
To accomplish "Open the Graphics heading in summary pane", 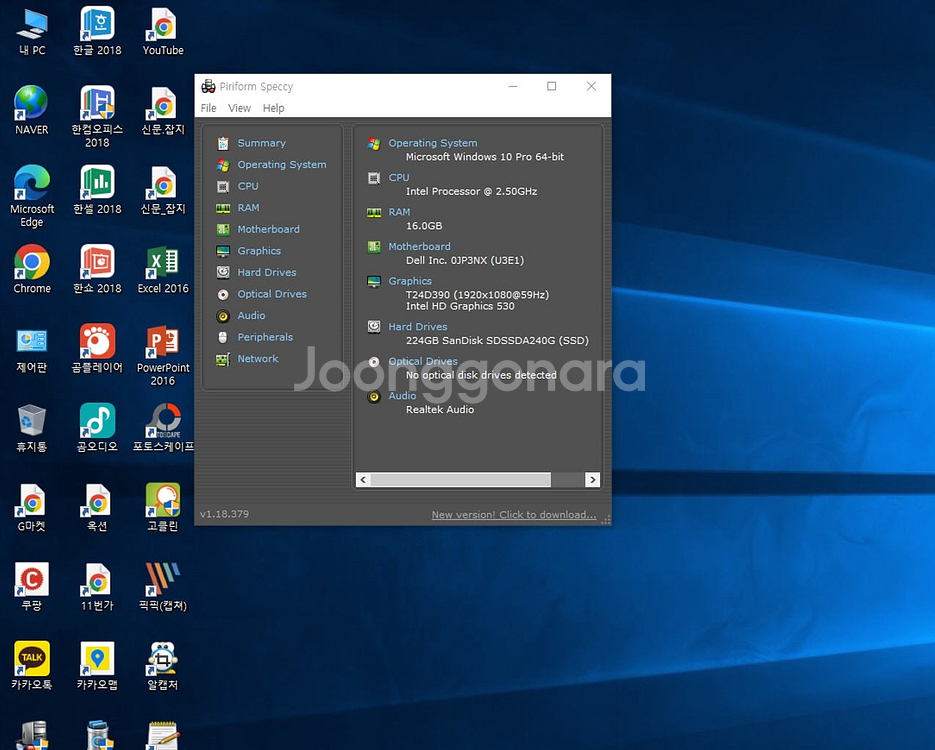I will point(410,281).
